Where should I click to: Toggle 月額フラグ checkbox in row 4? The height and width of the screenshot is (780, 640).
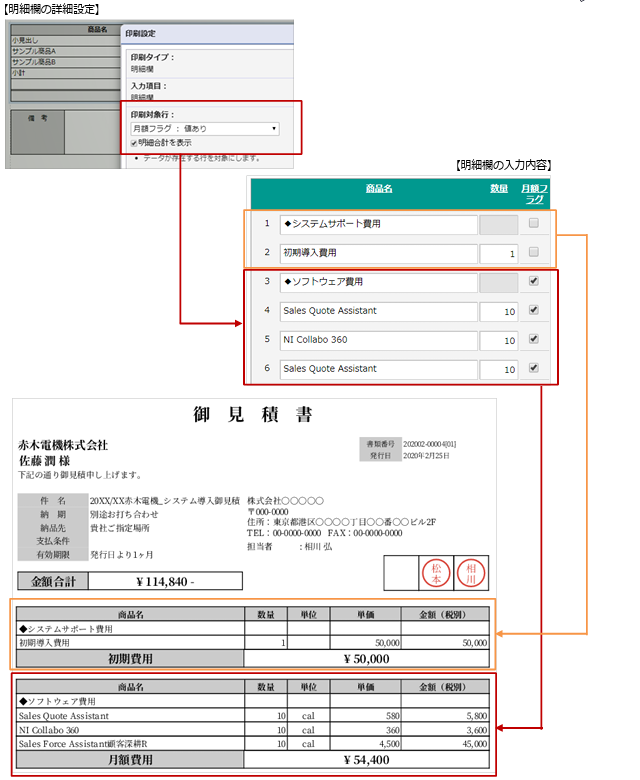coord(534,310)
